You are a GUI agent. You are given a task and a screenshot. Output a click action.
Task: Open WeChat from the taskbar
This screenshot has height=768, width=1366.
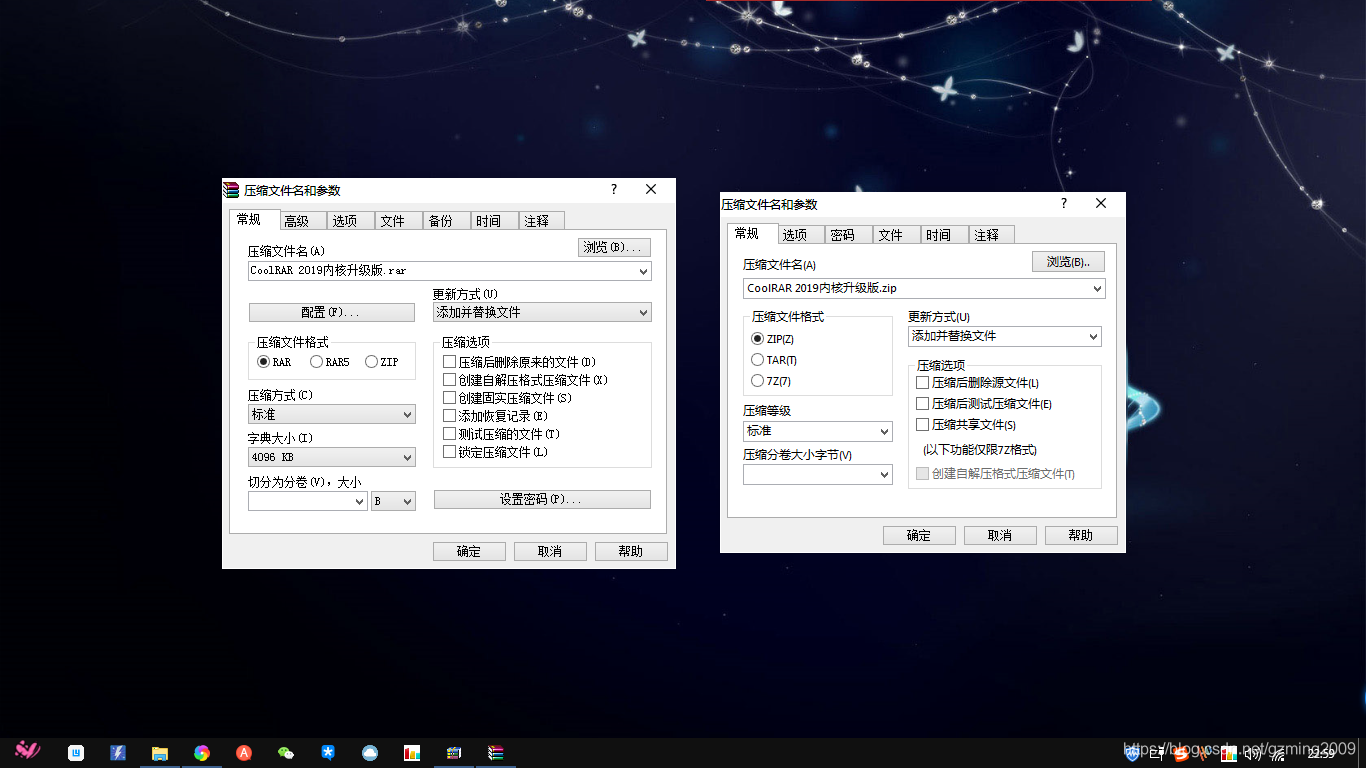pyautogui.click(x=286, y=753)
